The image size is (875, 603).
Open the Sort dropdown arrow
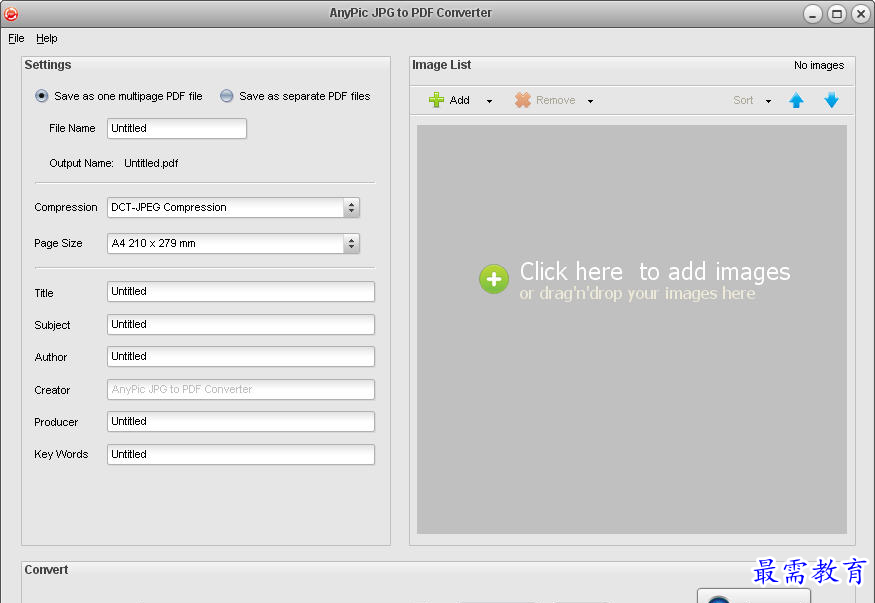(768, 101)
